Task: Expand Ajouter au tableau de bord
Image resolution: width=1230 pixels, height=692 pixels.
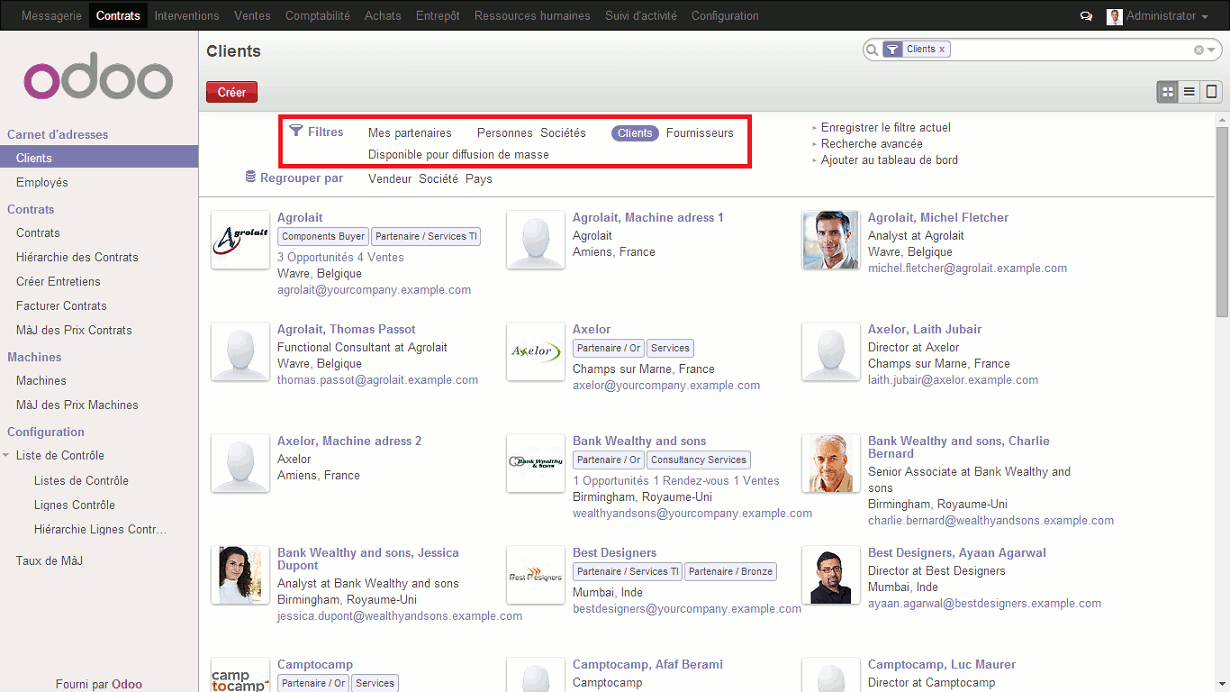Action: (889, 160)
